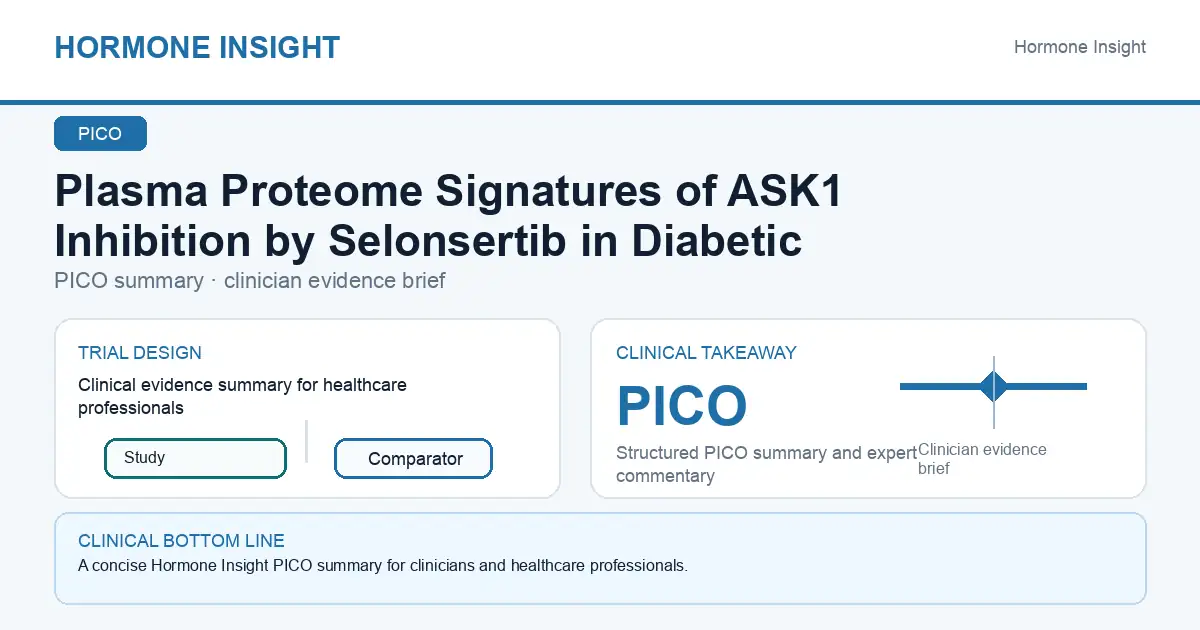Viewport: 1200px width, 630px height.
Task: Click the vertical reference line of forest plot
Action: [x=994, y=392]
